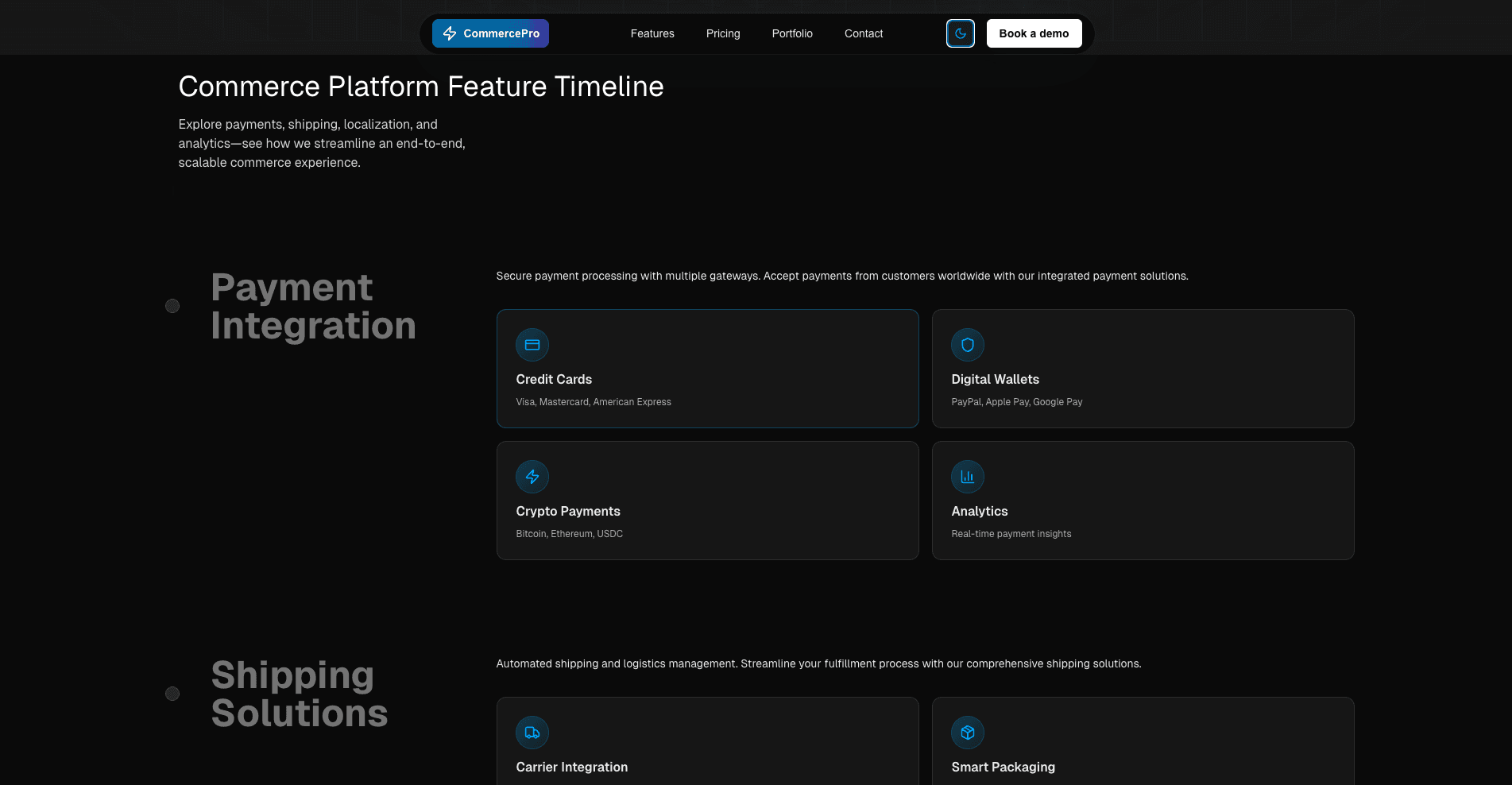Select the Digital Wallets feature card
This screenshot has width=1512, height=785.
1143,369
